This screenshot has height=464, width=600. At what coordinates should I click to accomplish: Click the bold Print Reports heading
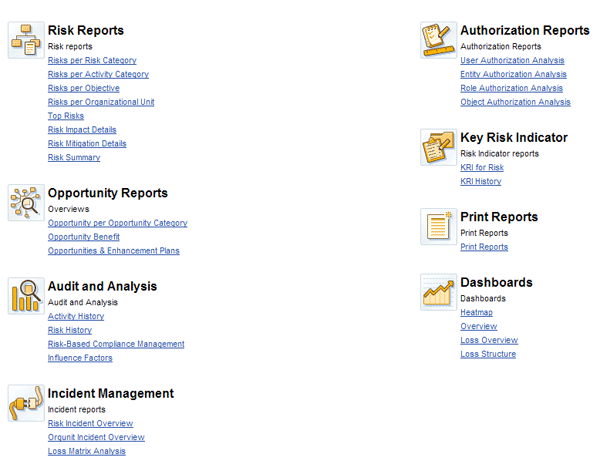click(x=499, y=217)
